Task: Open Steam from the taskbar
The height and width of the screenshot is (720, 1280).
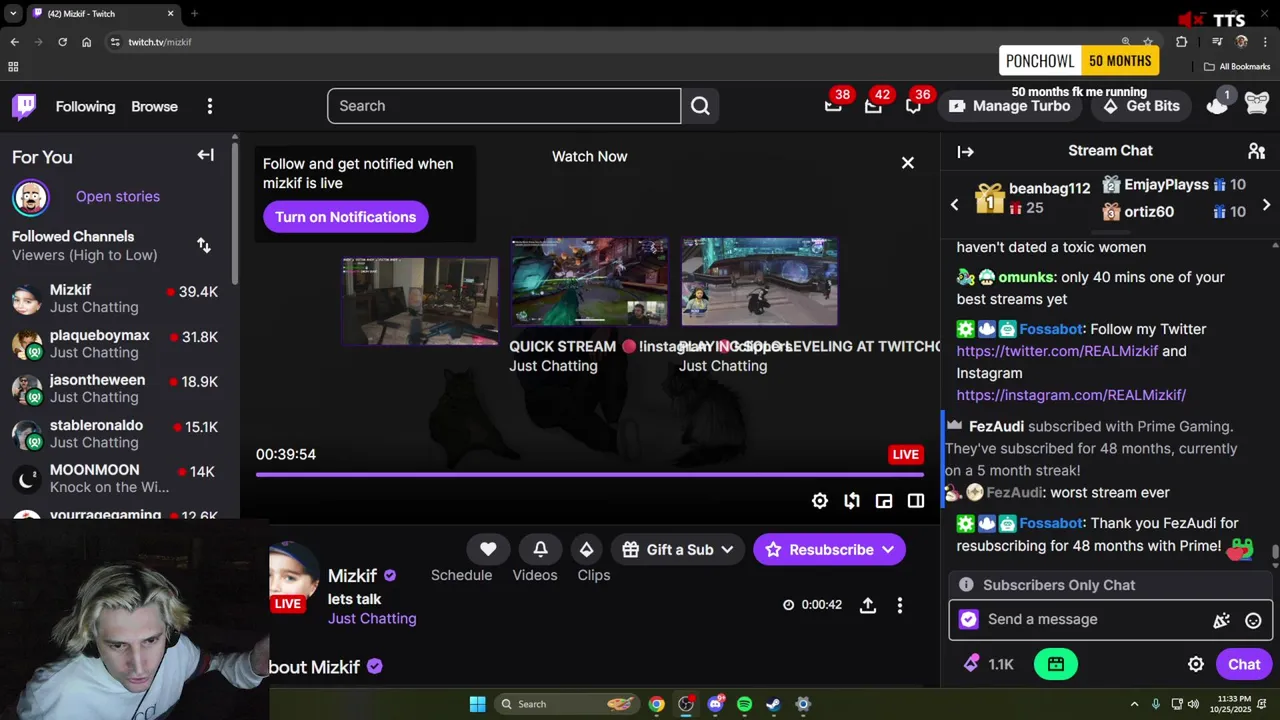Action: (x=773, y=704)
